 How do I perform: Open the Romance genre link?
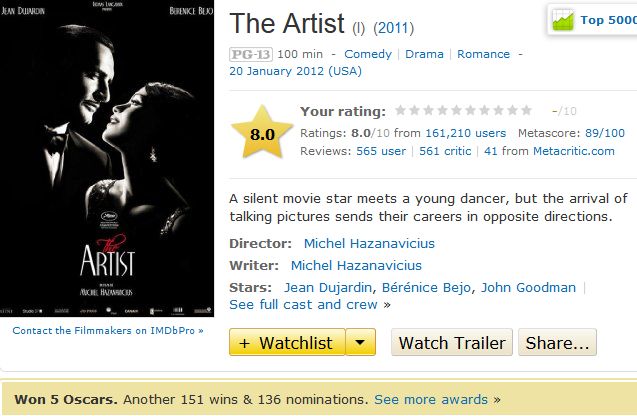point(484,54)
